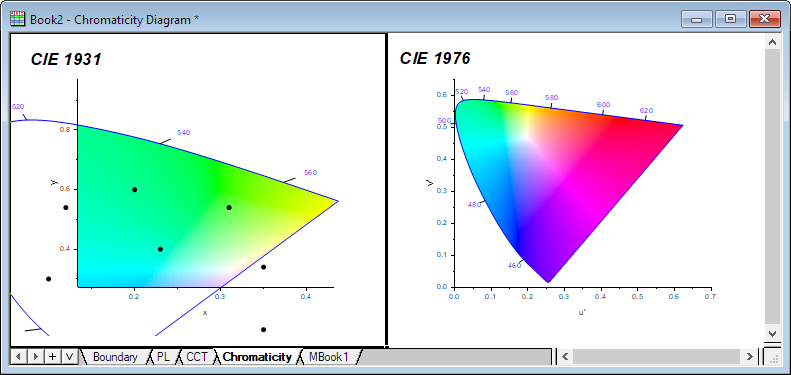Select the 480 wavelength label in CIE 1976
This screenshot has height=375, width=791.
475,204
